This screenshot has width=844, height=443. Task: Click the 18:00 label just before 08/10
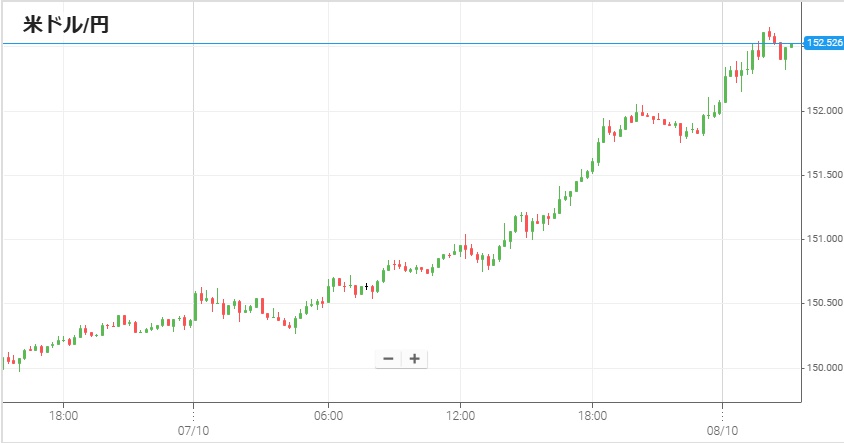[x=592, y=414]
